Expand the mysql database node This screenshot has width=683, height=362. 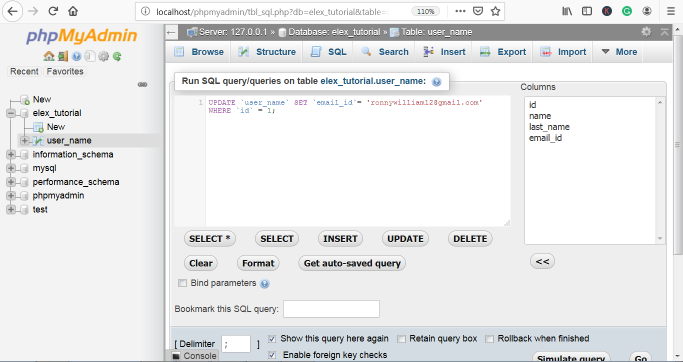point(11,168)
